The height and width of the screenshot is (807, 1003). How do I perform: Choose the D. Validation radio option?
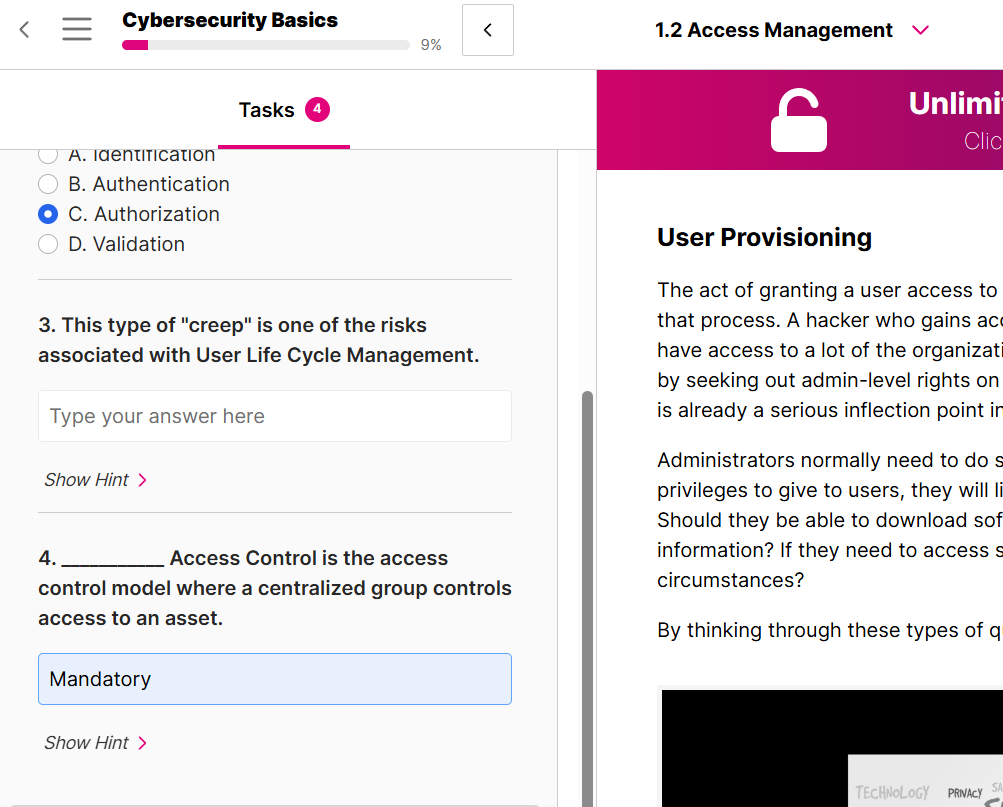[x=48, y=244]
